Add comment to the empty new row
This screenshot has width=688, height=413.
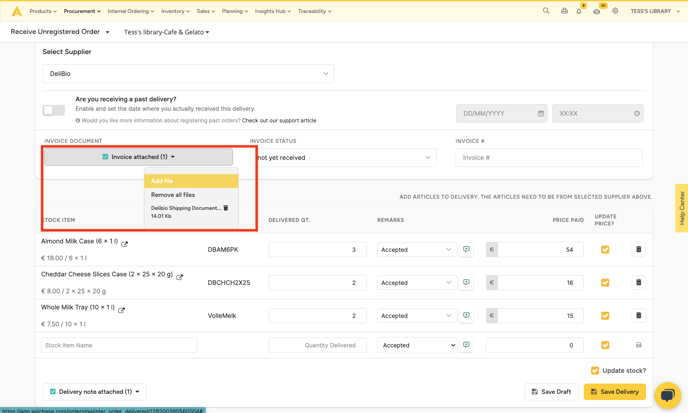tap(466, 345)
